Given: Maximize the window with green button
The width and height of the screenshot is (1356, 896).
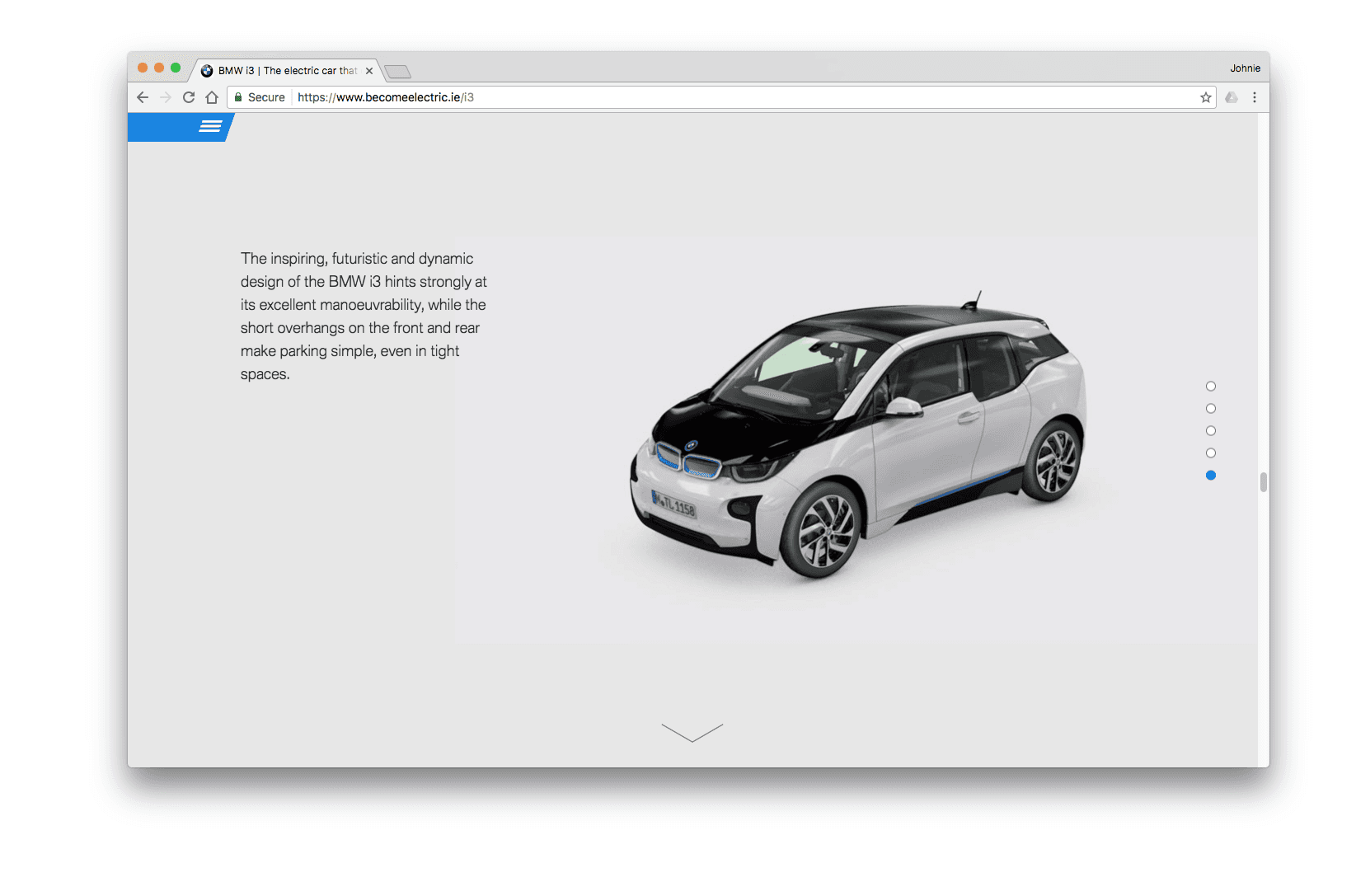Looking at the screenshot, I should [176, 68].
